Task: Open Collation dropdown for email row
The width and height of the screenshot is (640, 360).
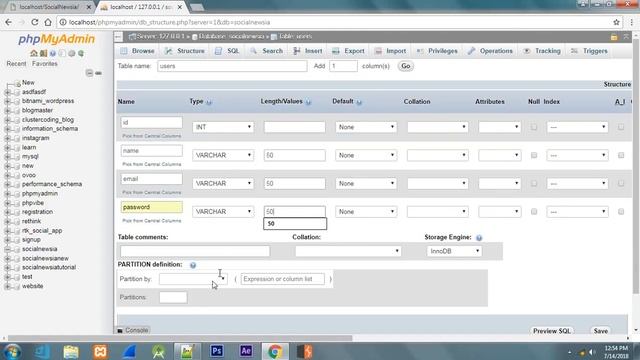Action: click(x=437, y=184)
